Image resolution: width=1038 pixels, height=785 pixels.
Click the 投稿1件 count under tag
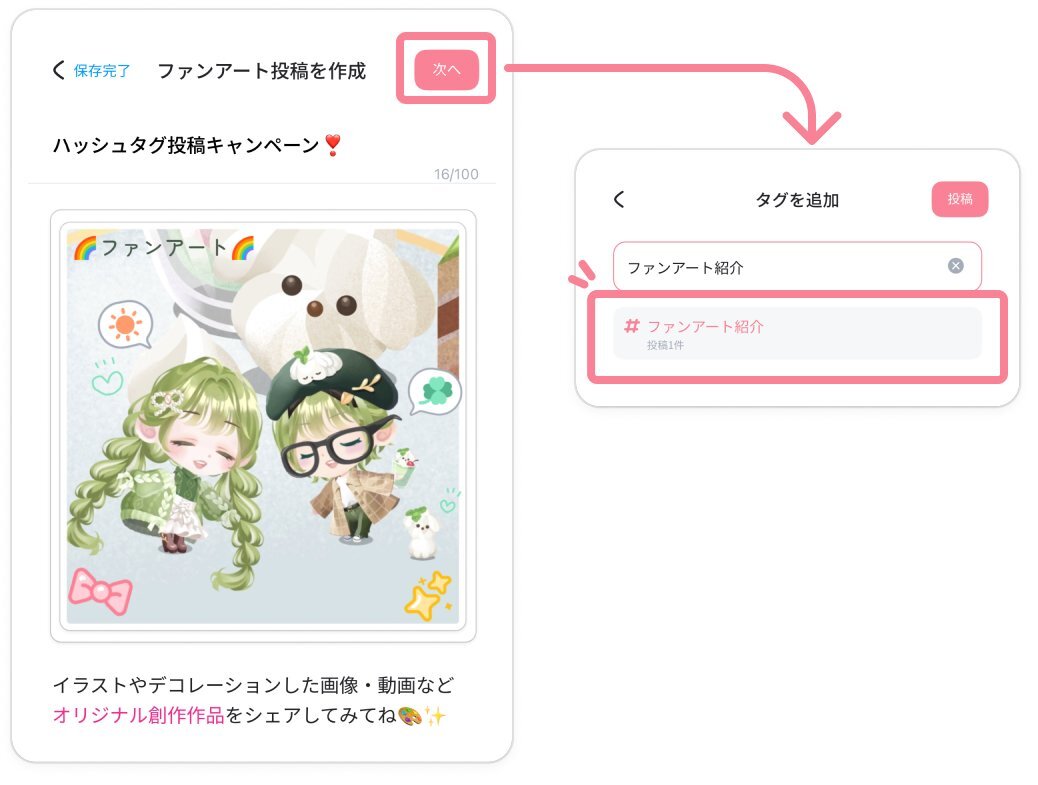[x=665, y=345]
